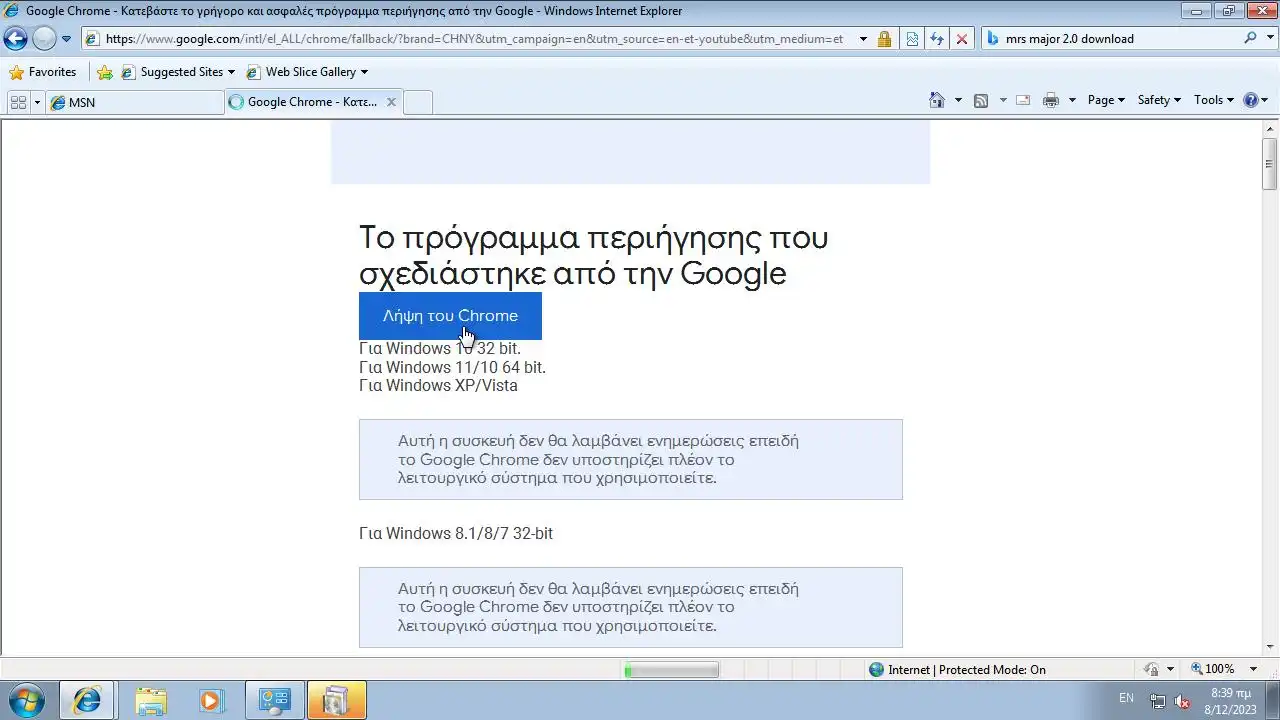Click the 'Για Windows 11/10 64 bit.' text
Image resolution: width=1280 pixels, height=720 pixels.
click(452, 367)
